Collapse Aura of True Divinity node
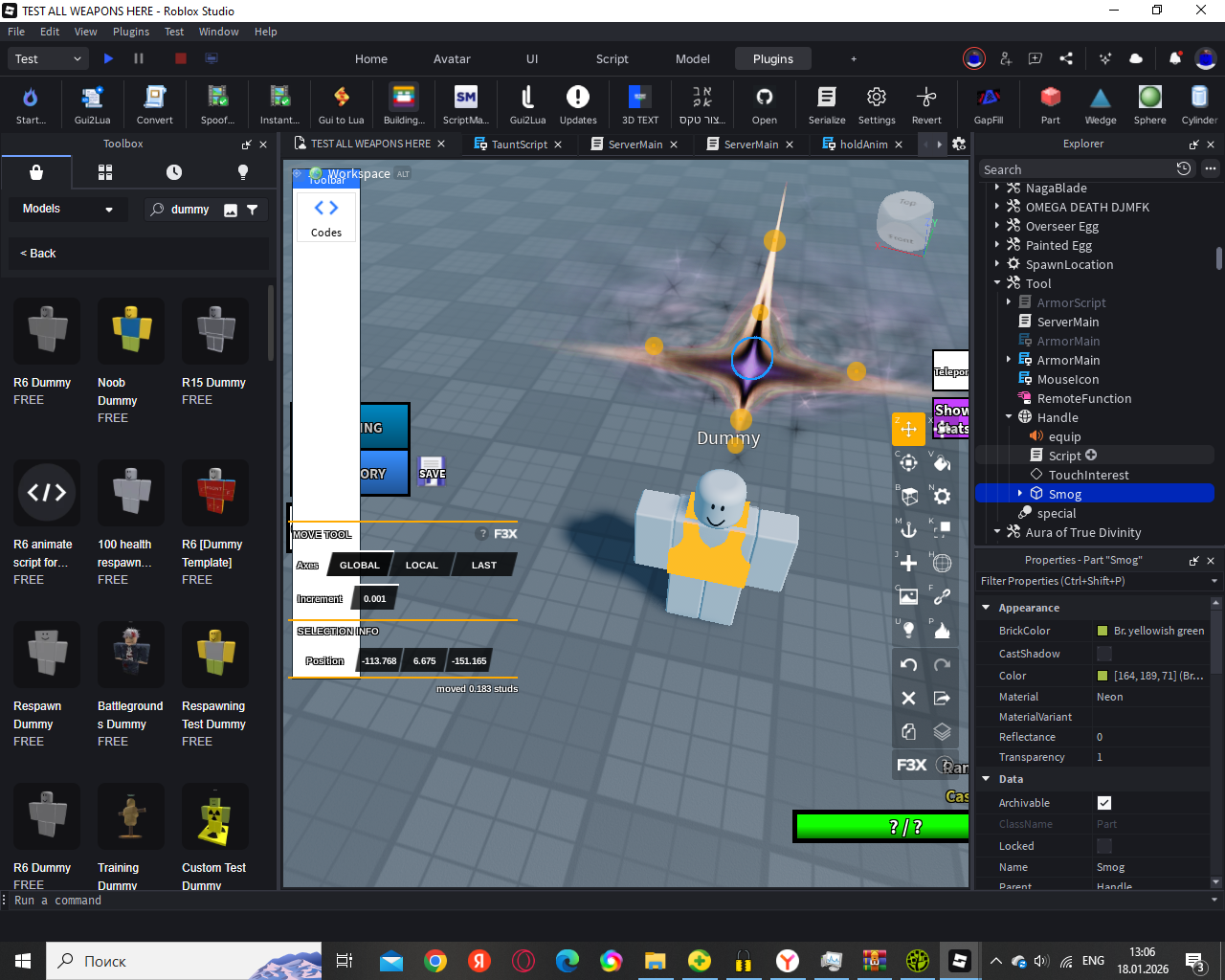Image resolution: width=1225 pixels, height=980 pixels. tap(997, 532)
